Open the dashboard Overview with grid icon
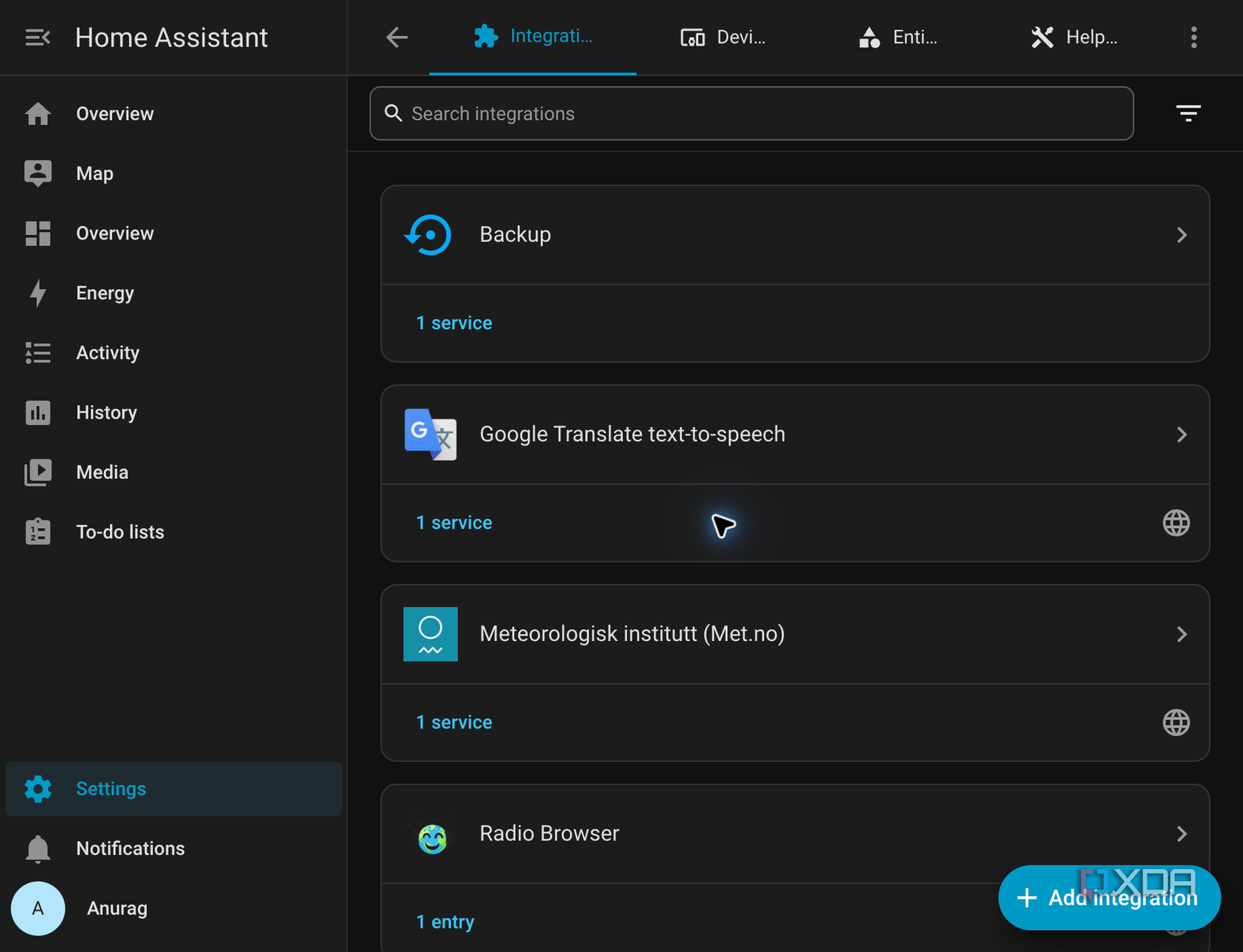1243x952 pixels. (x=173, y=233)
